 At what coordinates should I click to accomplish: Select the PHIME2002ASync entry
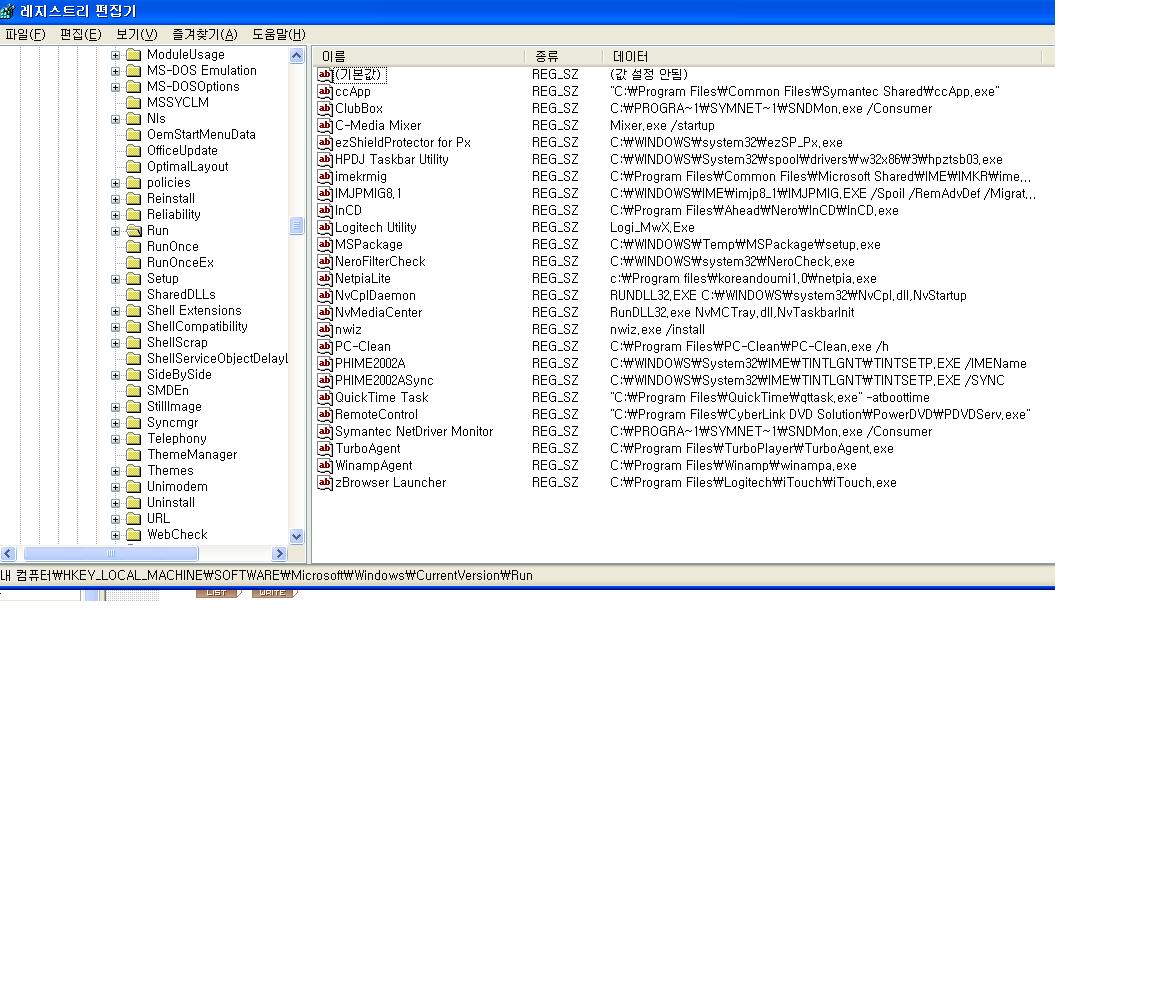click(383, 380)
